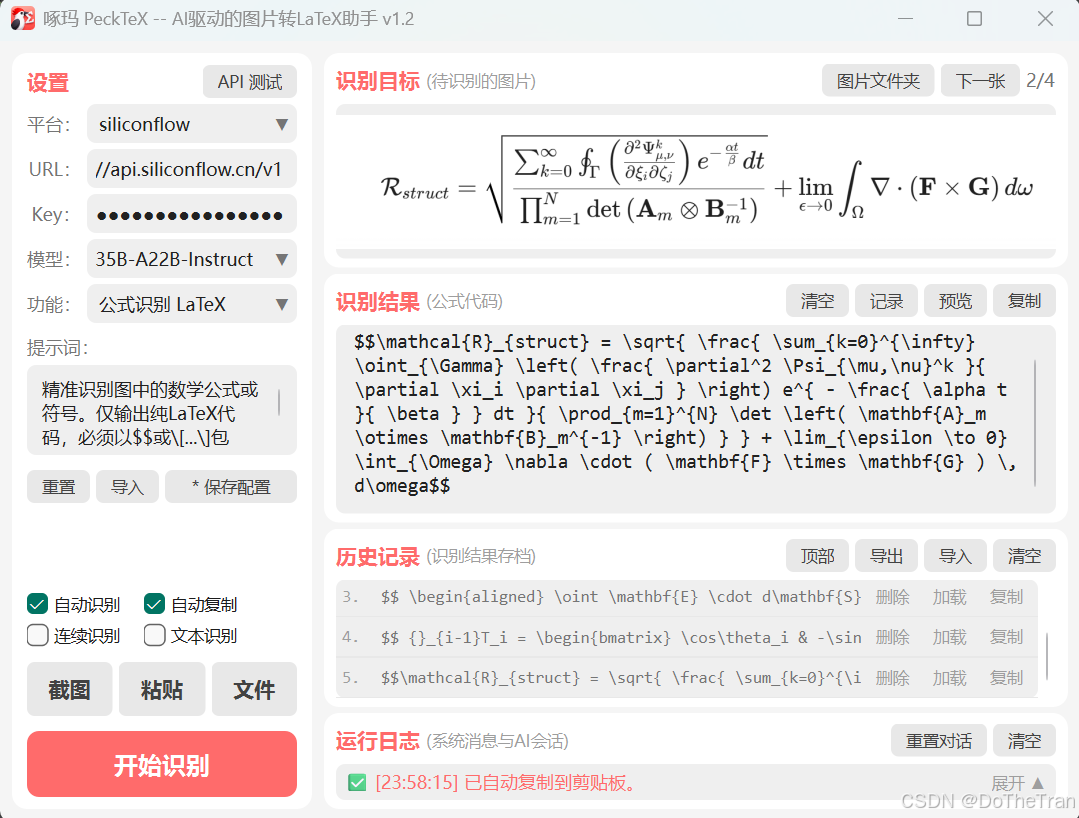
Task: Delete history record 3 with 删除
Action: click(893, 596)
